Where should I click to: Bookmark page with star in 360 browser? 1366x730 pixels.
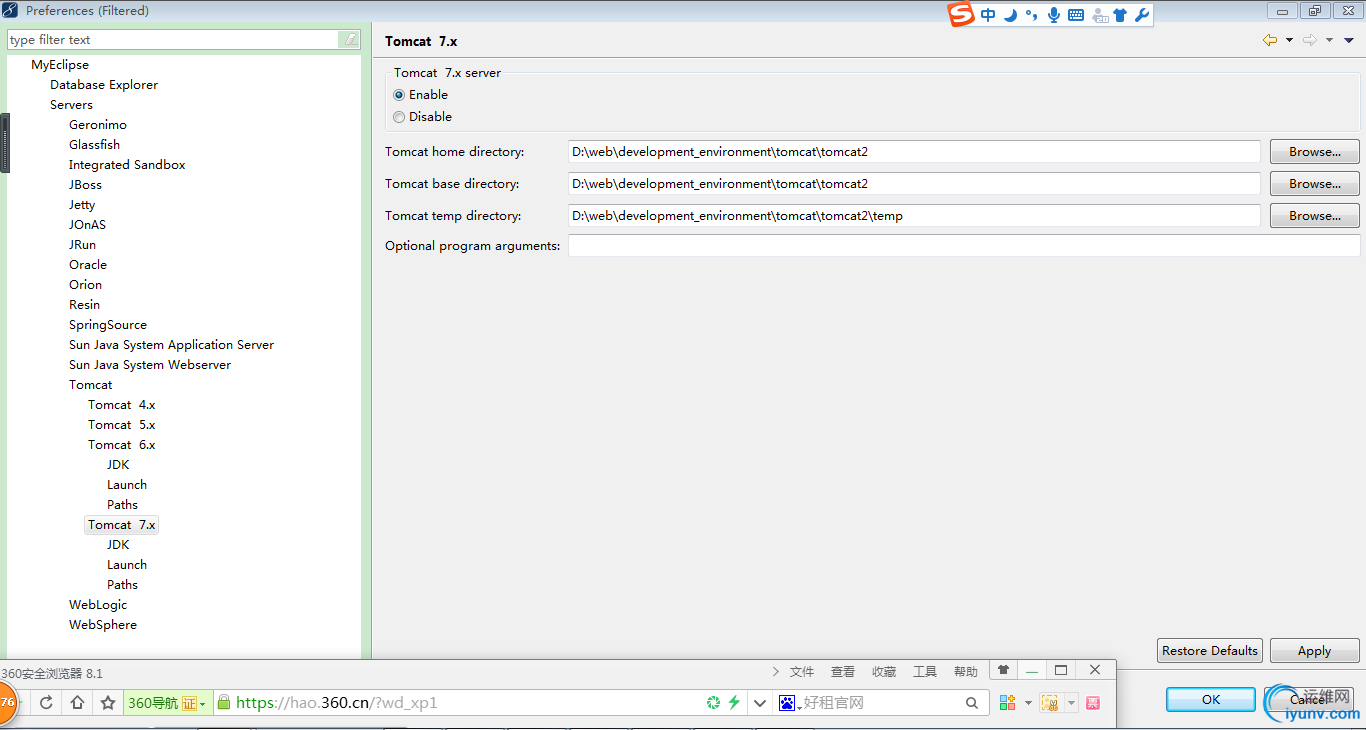[108, 703]
